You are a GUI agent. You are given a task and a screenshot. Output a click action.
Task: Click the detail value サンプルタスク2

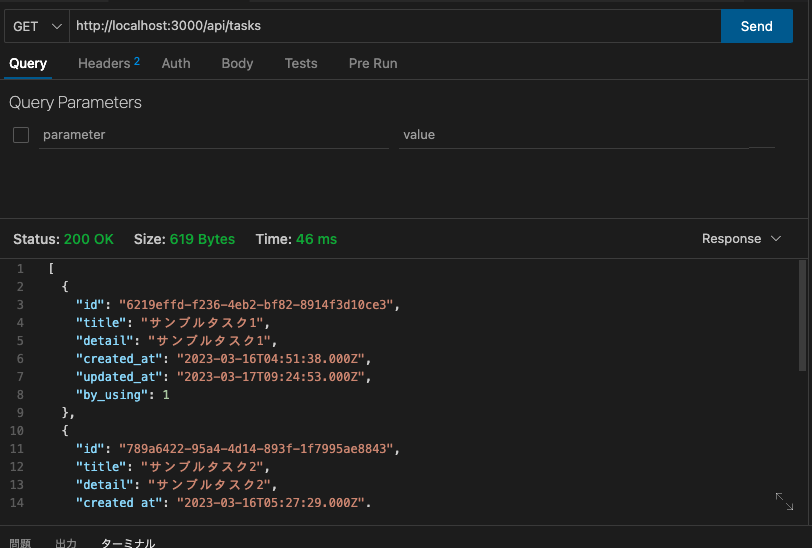click(209, 485)
